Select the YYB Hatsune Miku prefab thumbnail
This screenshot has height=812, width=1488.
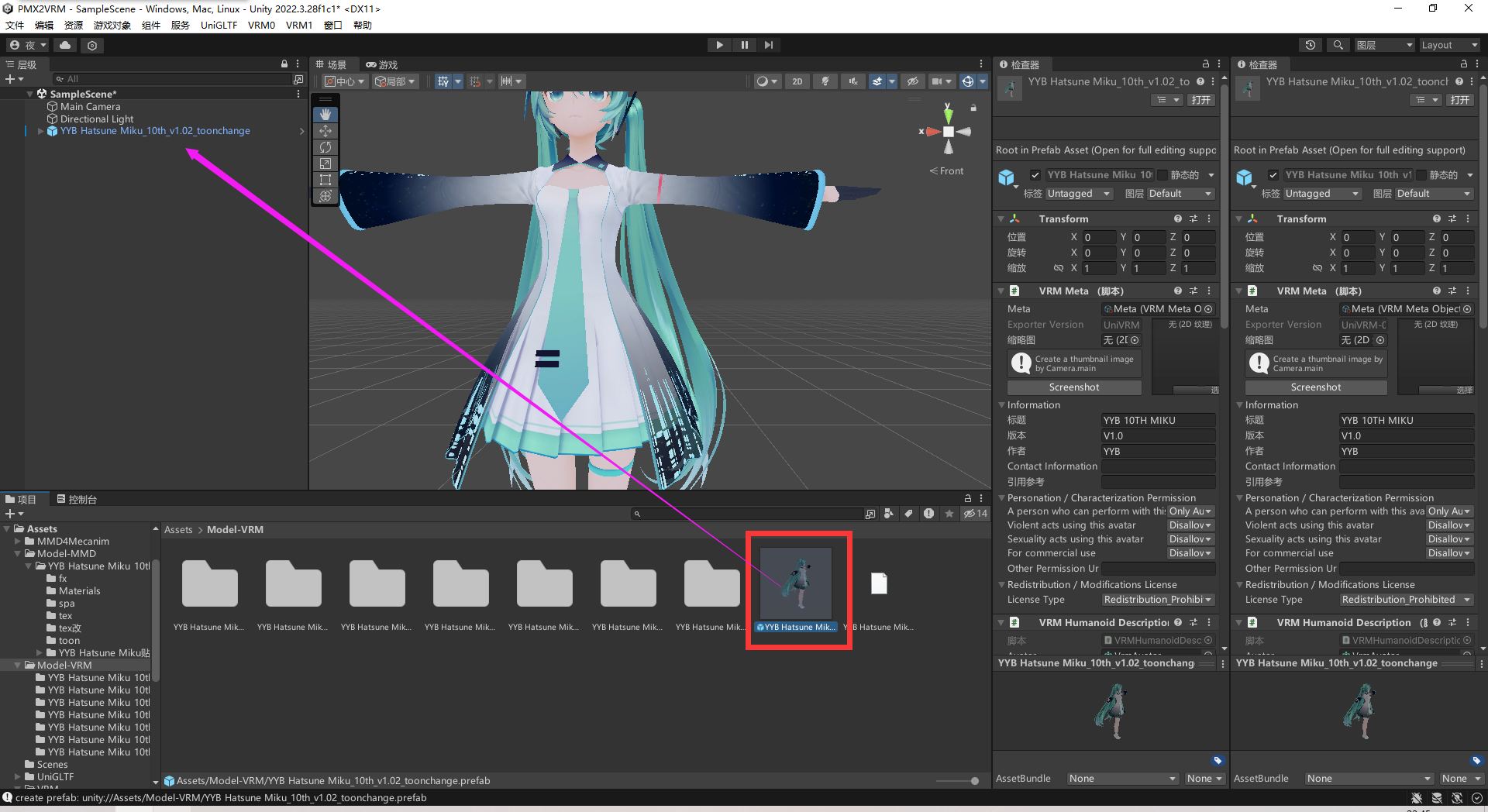click(796, 583)
